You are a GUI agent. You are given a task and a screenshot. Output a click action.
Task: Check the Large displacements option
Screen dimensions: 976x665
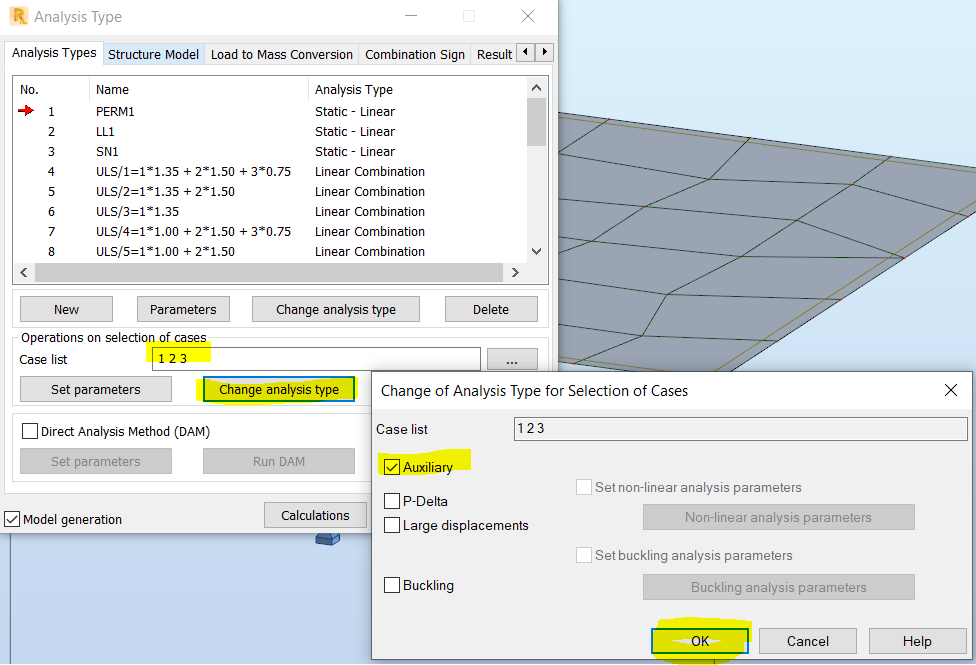[392, 525]
